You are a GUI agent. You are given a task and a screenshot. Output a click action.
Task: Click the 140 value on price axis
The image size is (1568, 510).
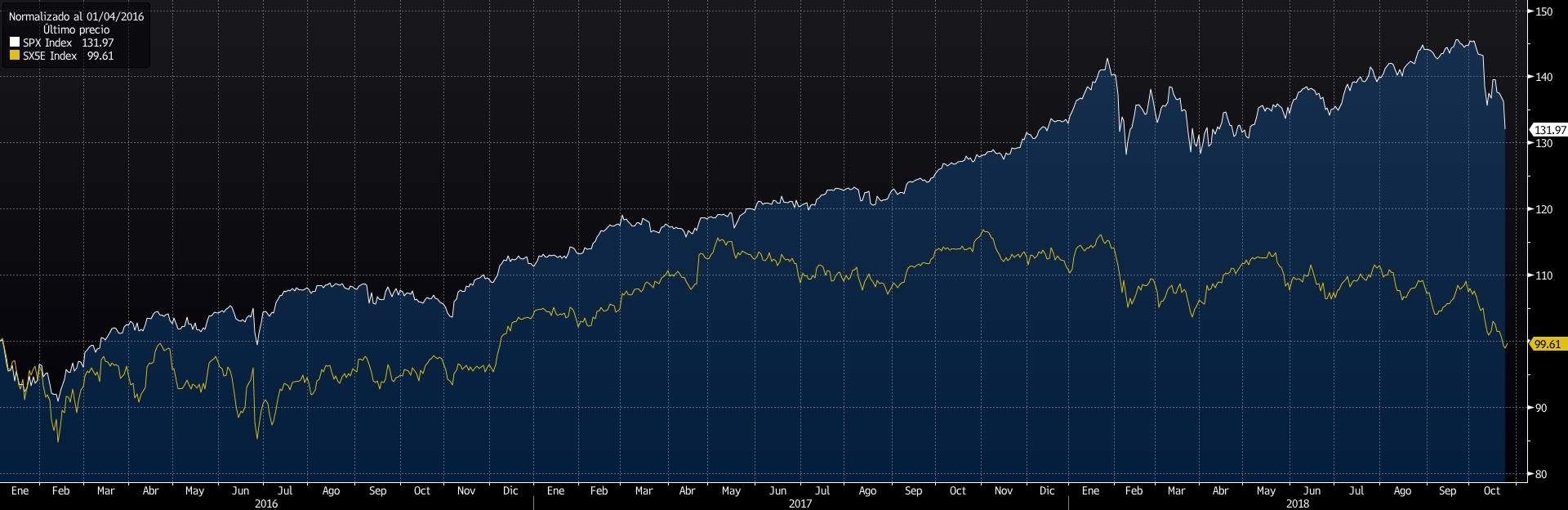[x=1543, y=77]
